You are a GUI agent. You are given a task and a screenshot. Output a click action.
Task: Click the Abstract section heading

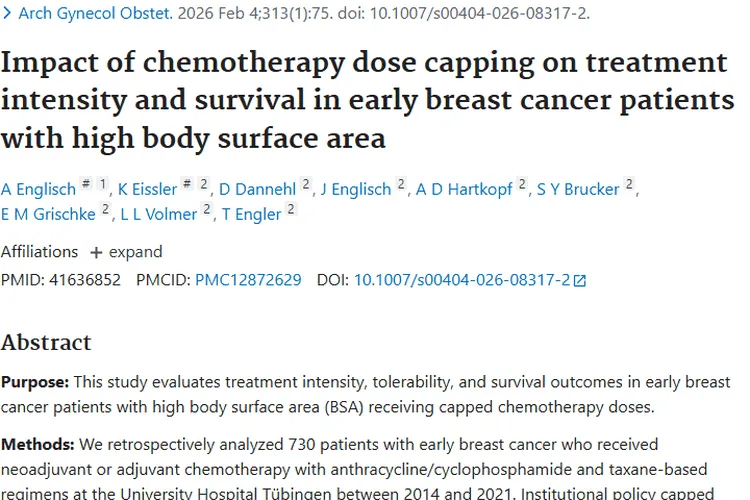(x=46, y=342)
